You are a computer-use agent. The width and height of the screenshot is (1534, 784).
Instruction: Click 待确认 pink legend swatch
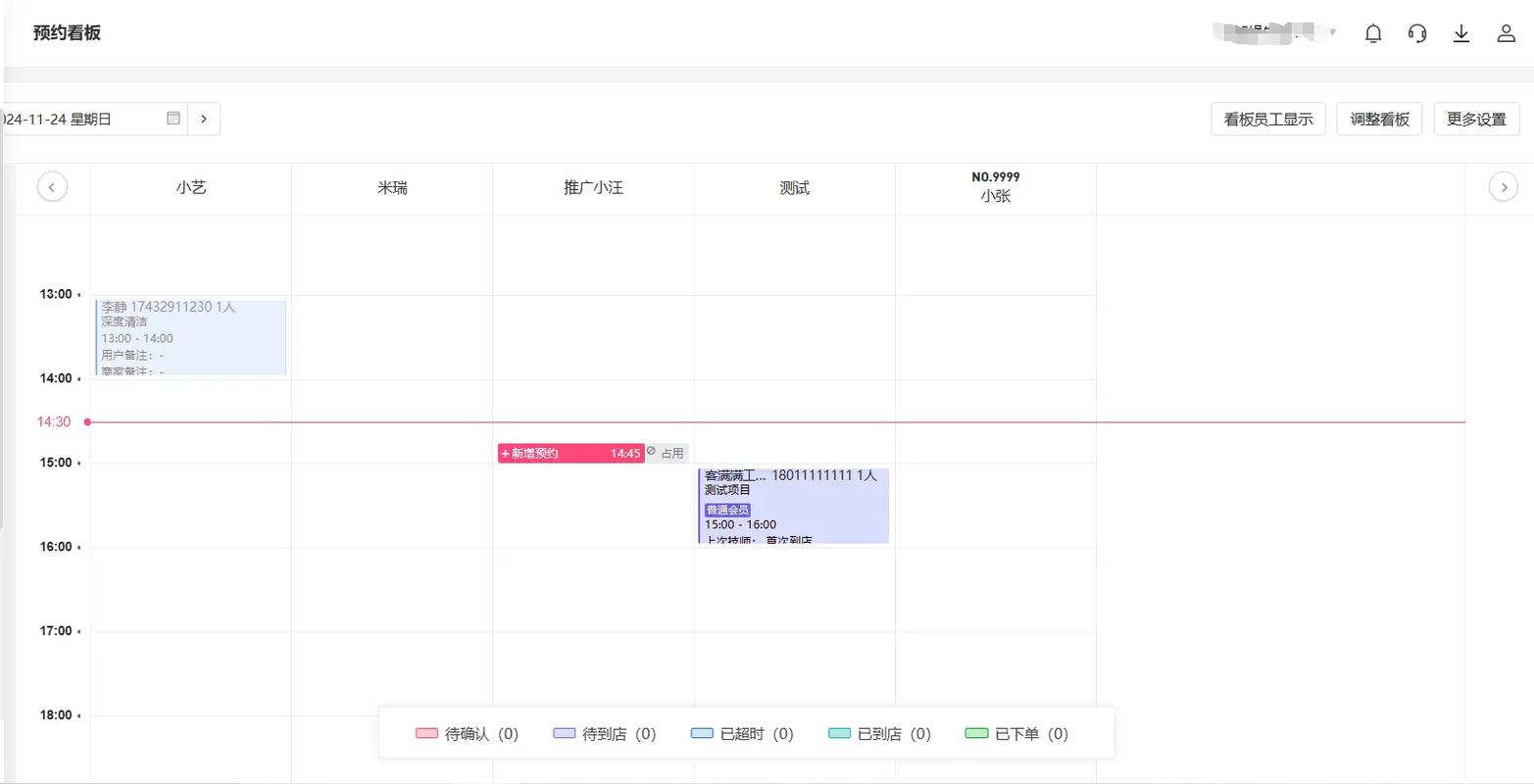point(426,734)
